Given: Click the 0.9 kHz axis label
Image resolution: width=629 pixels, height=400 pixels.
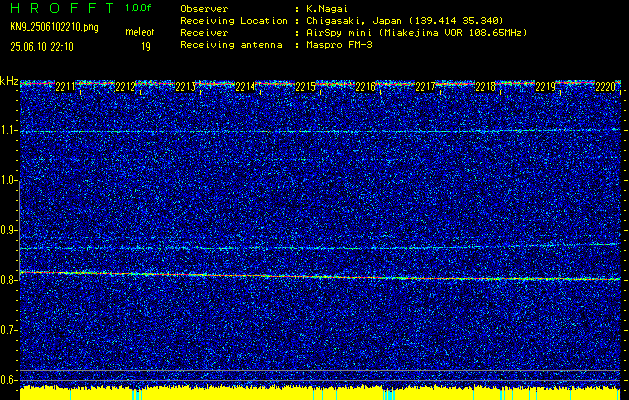Looking at the screenshot, I should pyautogui.click(x=8, y=230).
